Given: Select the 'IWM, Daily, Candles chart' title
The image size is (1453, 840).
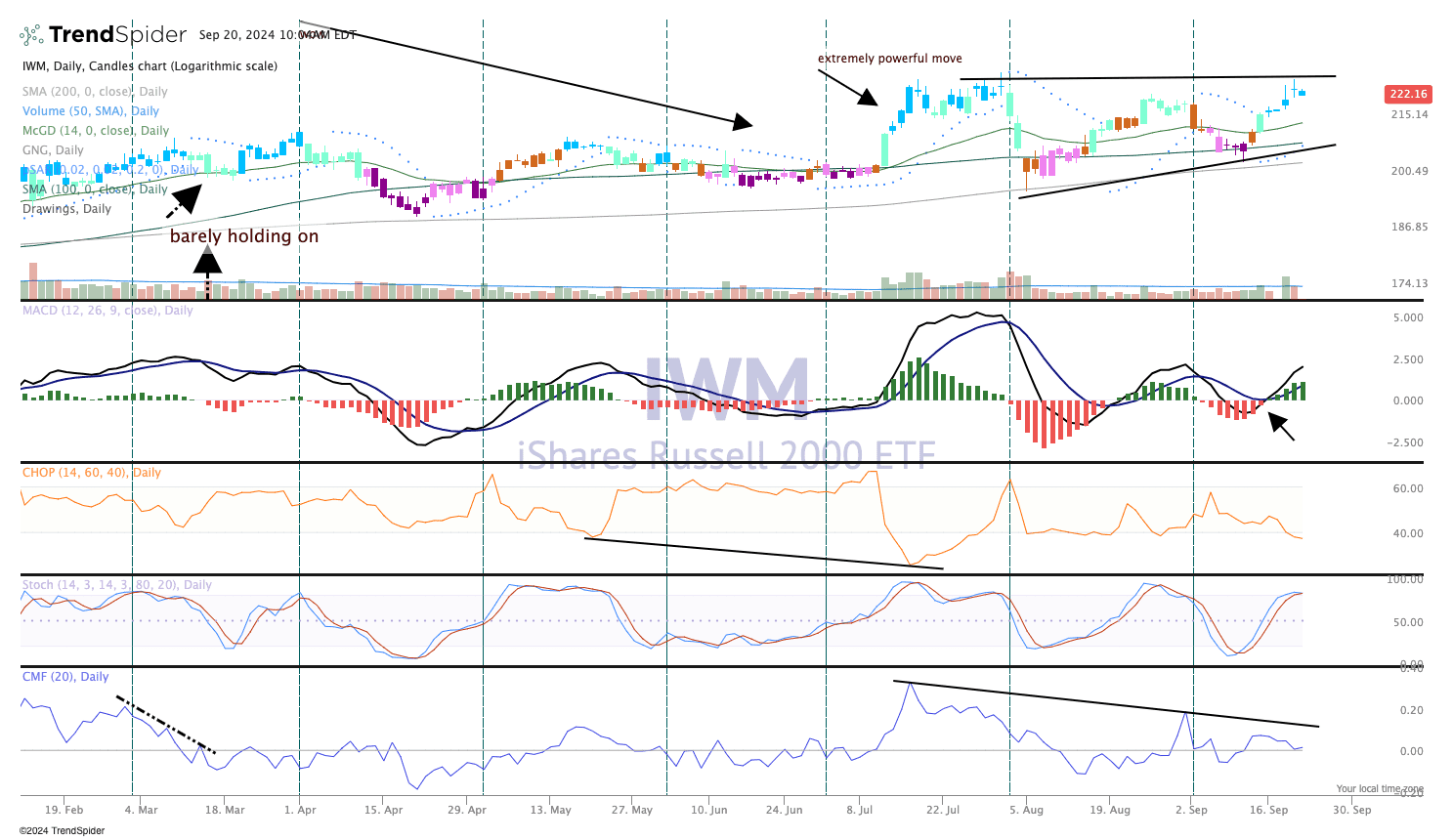Looking at the screenshot, I should click(x=150, y=66).
